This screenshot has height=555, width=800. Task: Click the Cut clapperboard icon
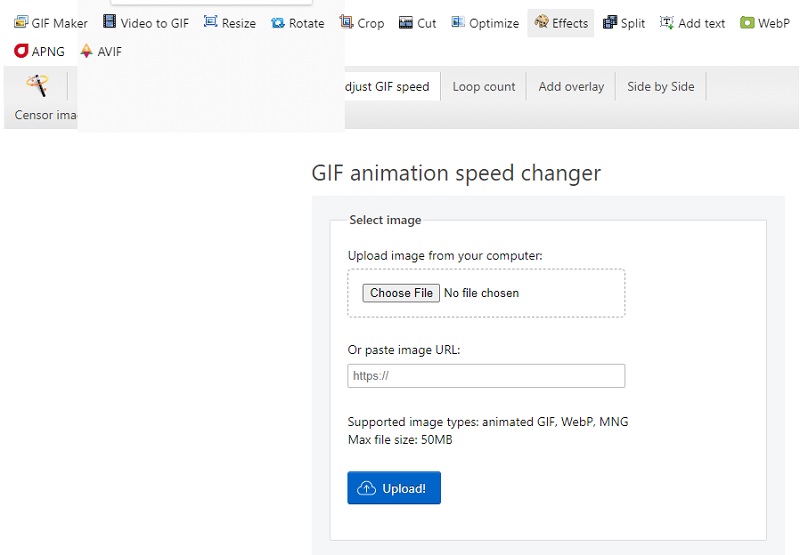(x=406, y=23)
